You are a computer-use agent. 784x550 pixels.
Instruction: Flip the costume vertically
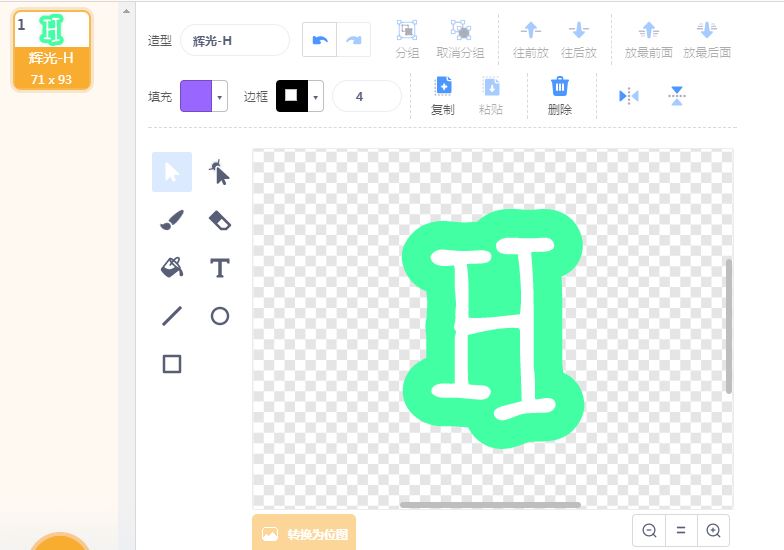[x=676, y=96]
